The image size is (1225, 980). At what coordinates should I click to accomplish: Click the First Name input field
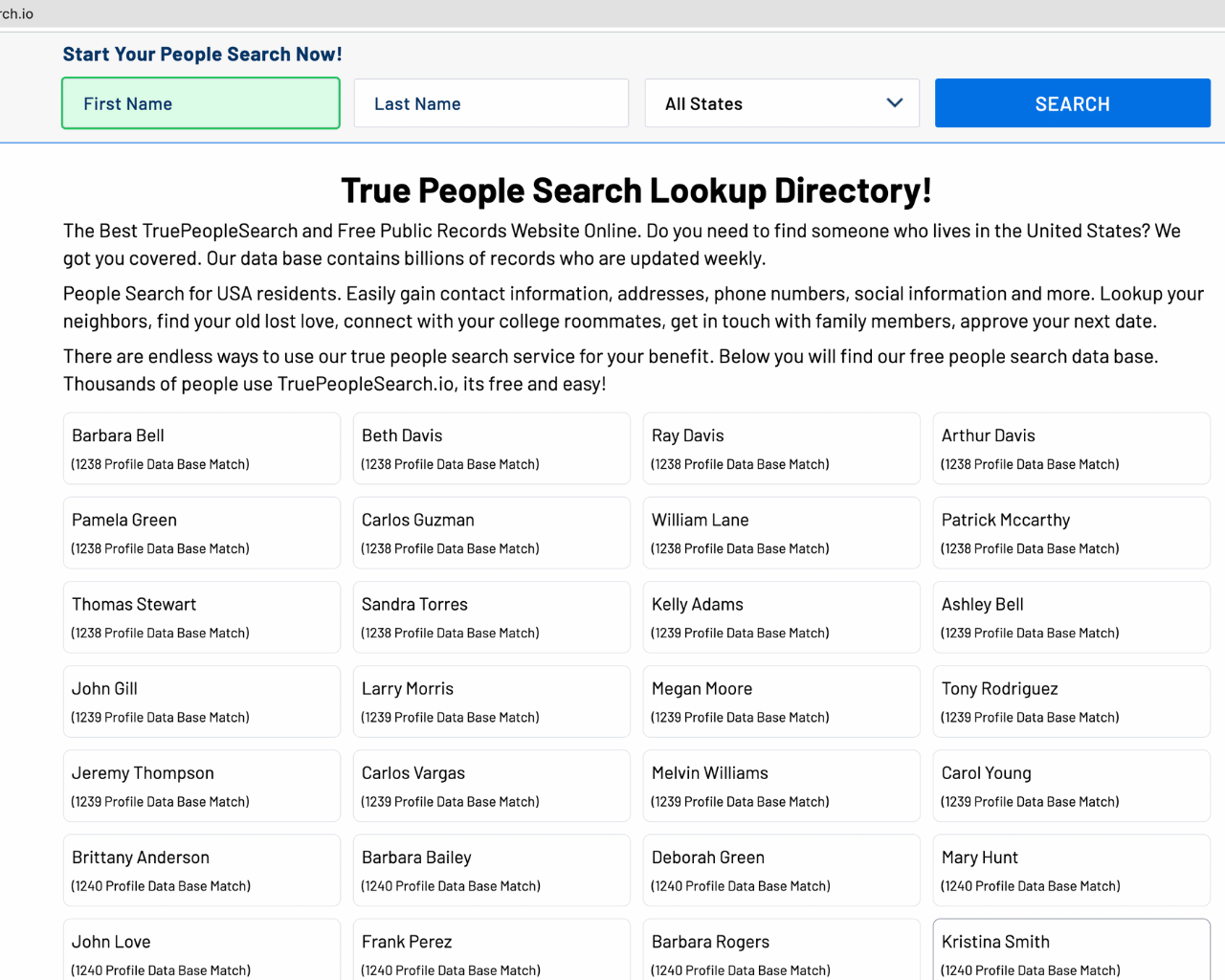click(200, 102)
